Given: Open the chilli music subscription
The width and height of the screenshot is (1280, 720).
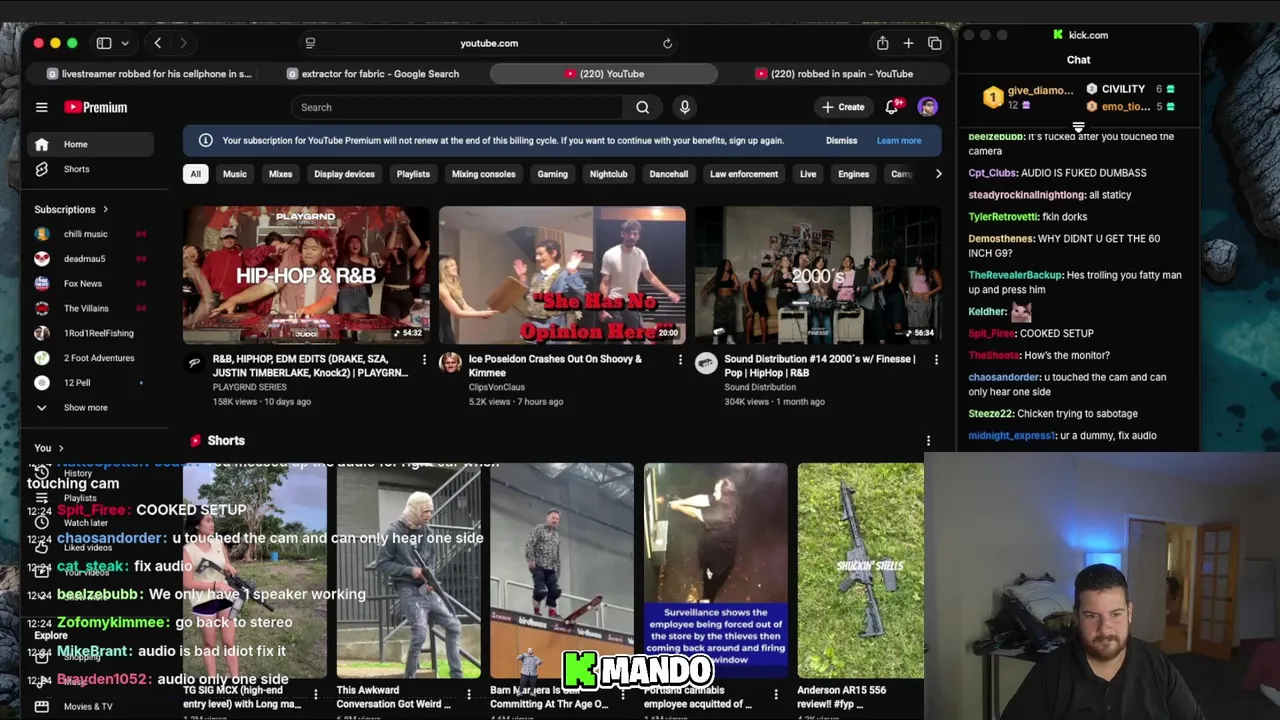Looking at the screenshot, I should coord(92,234).
